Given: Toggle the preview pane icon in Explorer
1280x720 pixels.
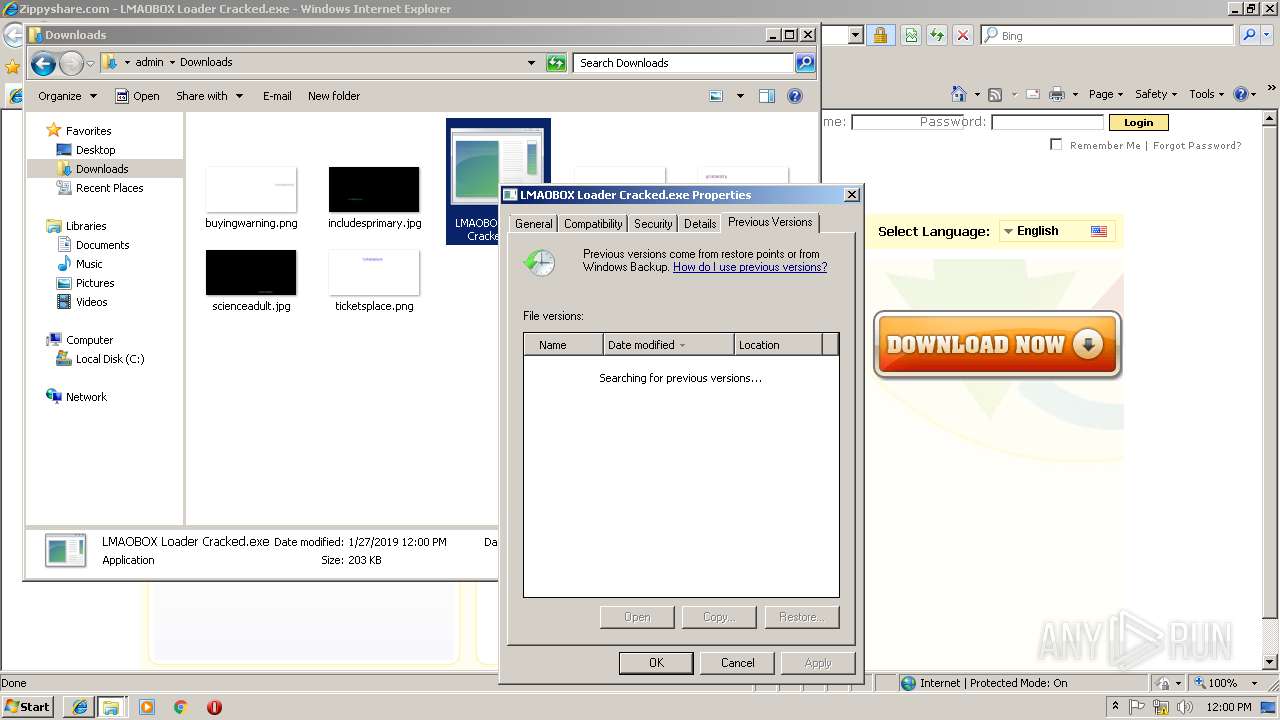Looking at the screenshot, I should (767, 96).
